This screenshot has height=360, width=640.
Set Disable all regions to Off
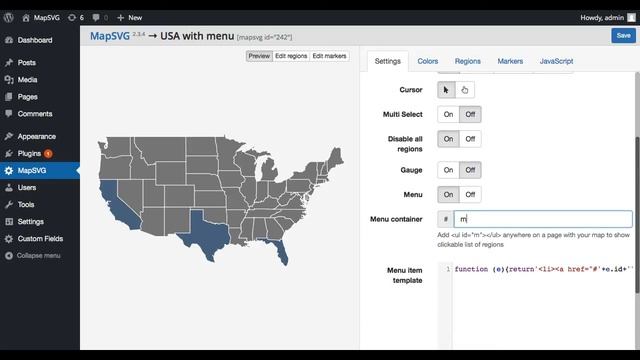470,139
